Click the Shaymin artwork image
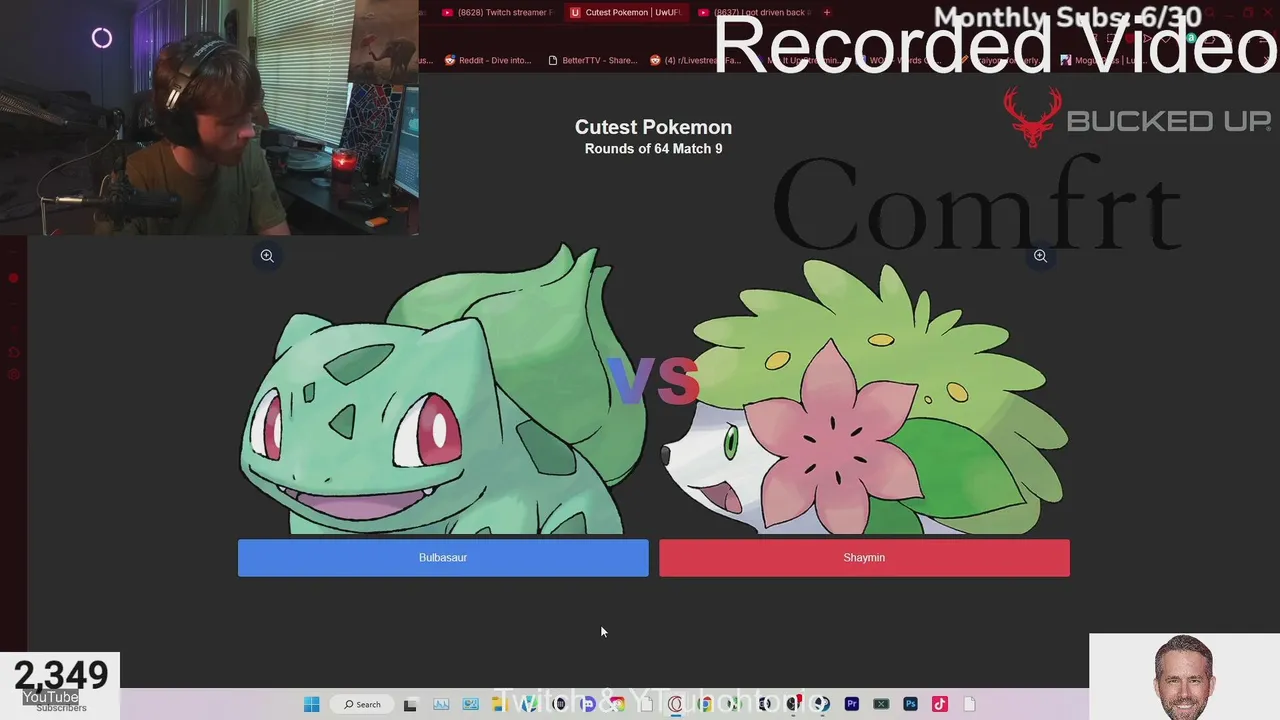Viewport: 1280px width, 720px height. coord(864,395)
